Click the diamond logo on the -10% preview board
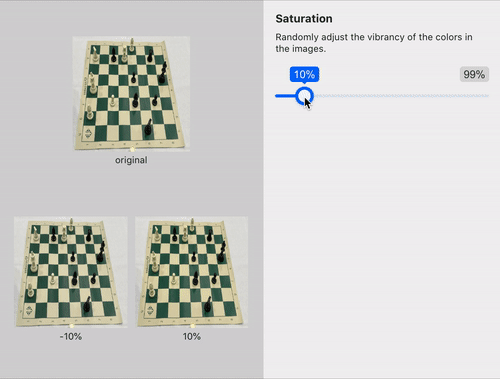The image size is (500, 379). coord(29,310)
